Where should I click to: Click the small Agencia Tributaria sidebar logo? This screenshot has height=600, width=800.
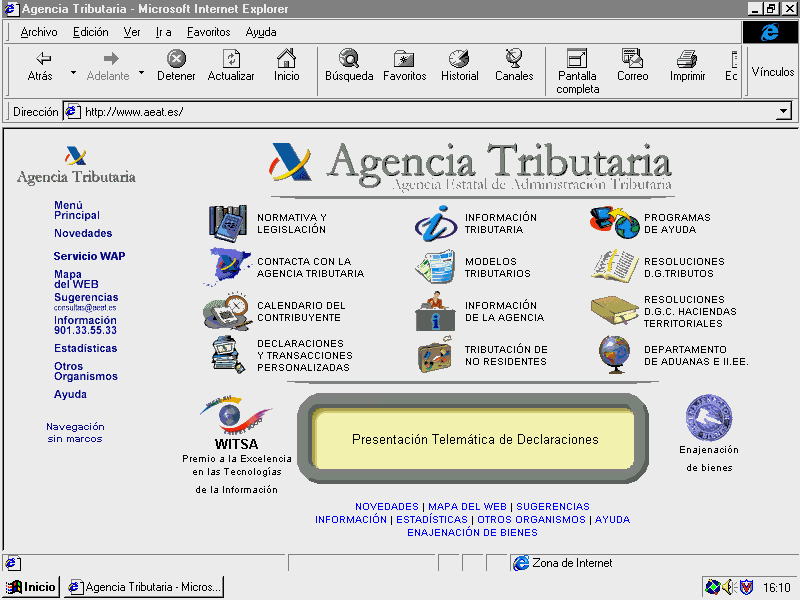76,166
